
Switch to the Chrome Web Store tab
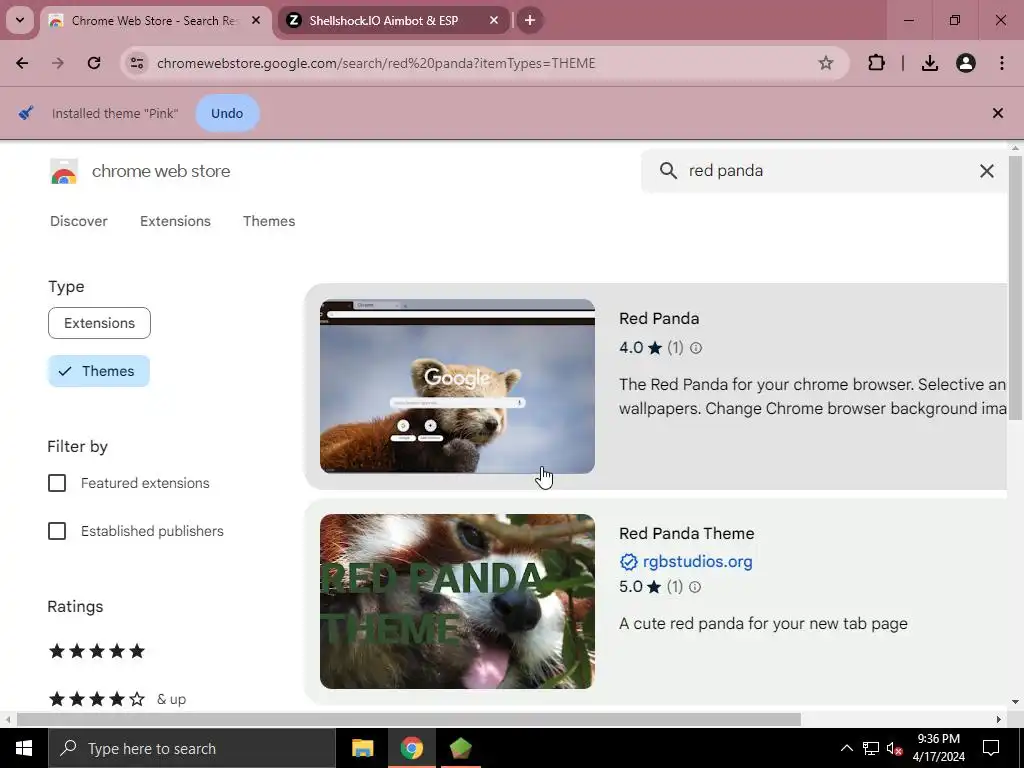(x=155, y=20)
